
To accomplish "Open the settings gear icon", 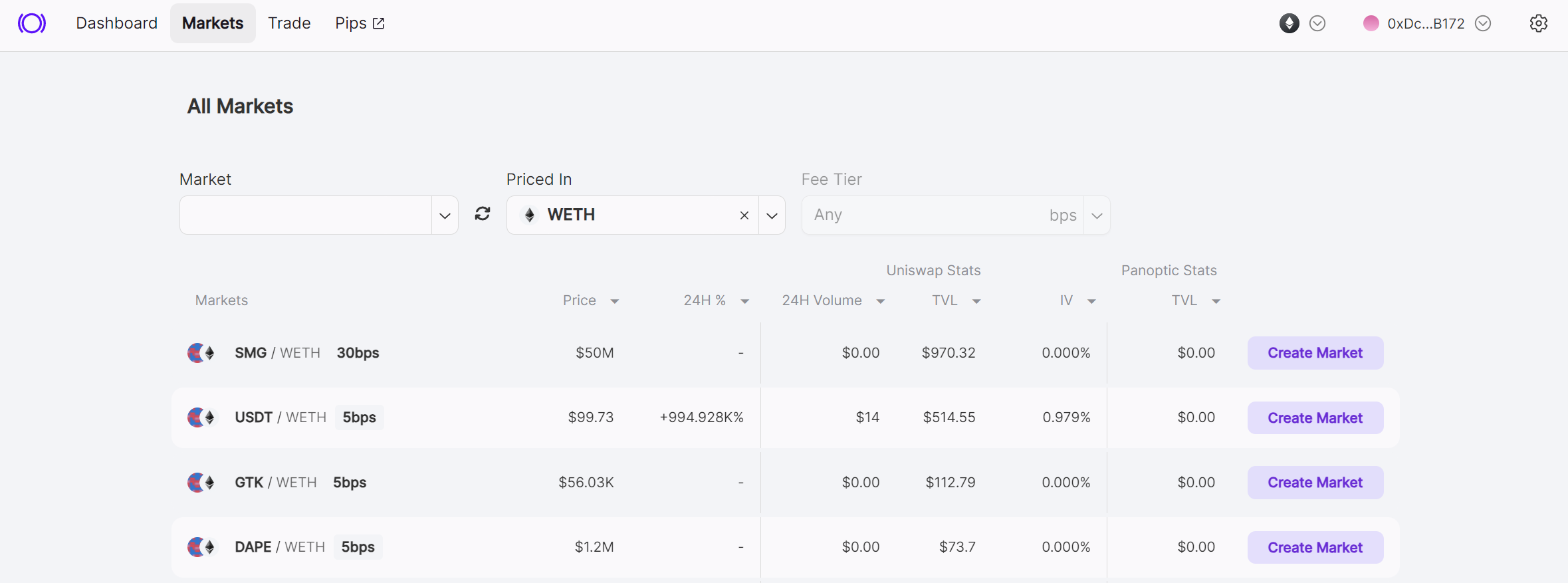I will [x=1538, y=23].
